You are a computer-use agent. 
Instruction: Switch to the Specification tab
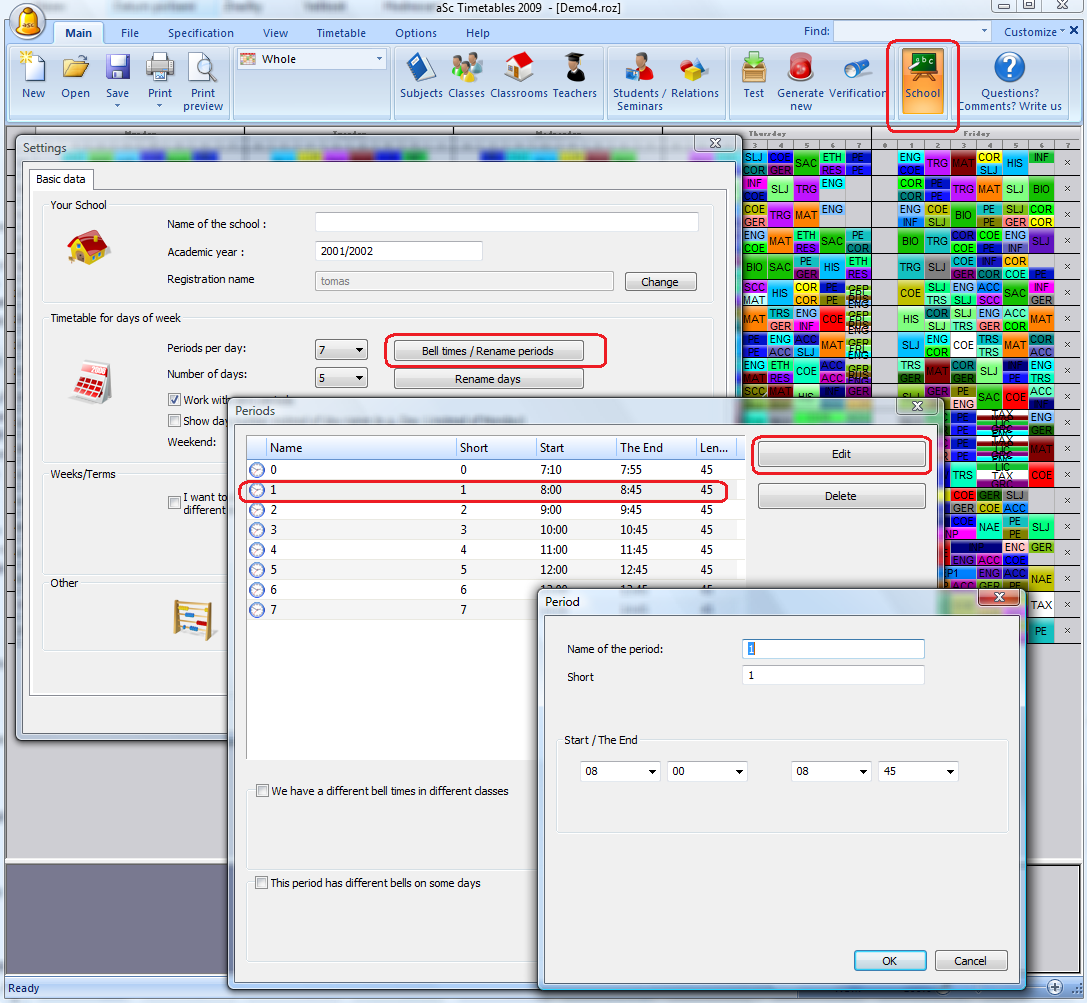pyautogui.click(x=200, y=33)
